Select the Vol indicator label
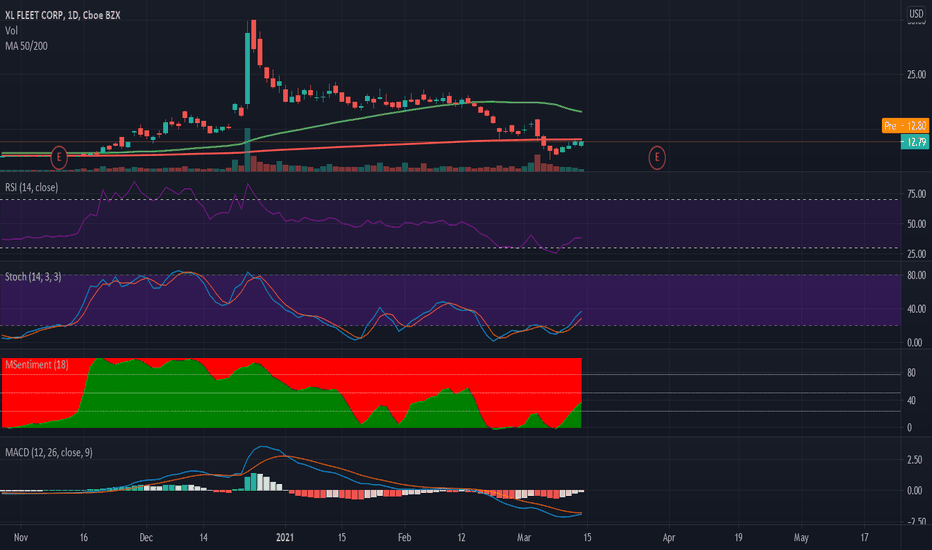Image resolution: width=932 pixels, height=550 pixels. tap(11, 30)
